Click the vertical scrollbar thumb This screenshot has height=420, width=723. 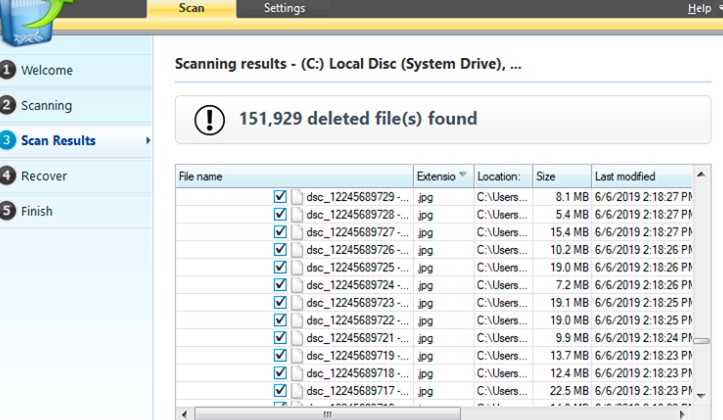point(702,340)
